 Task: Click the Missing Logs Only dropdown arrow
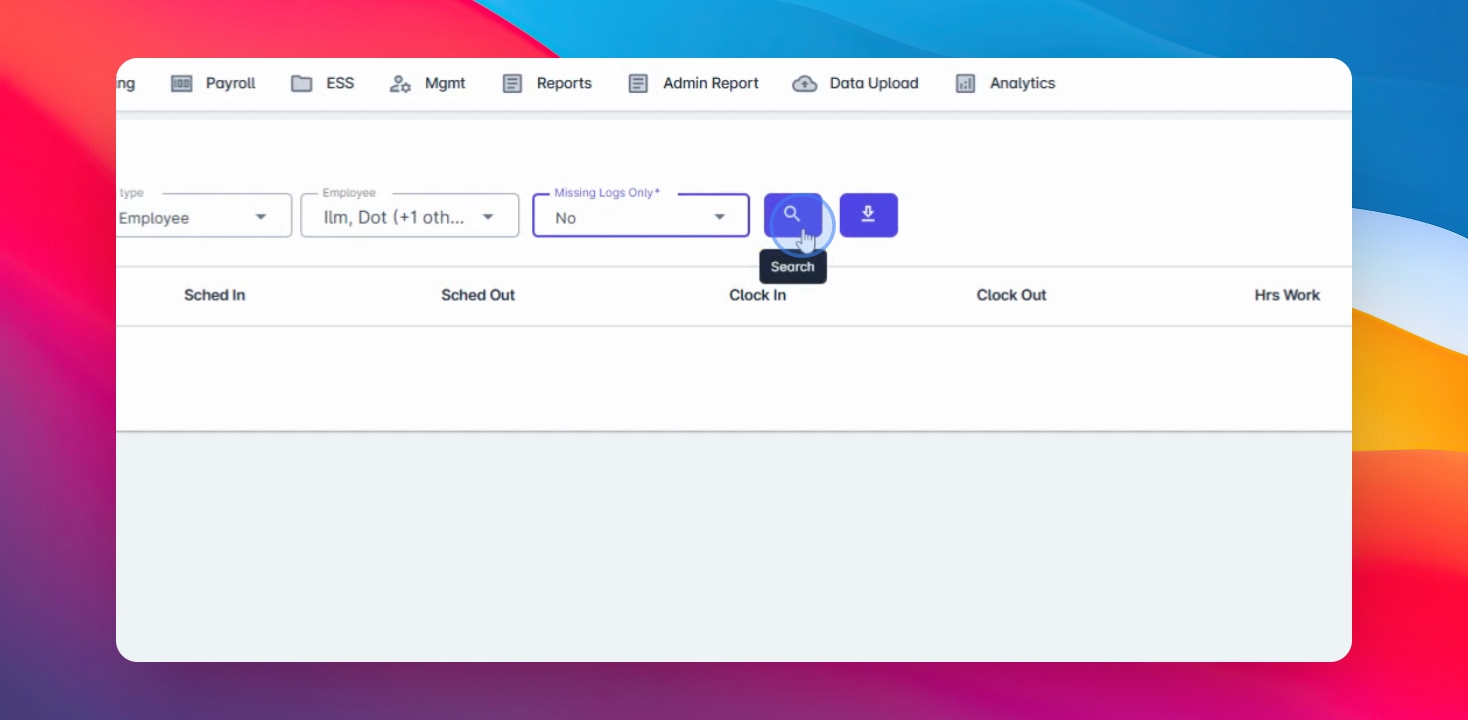[719, 217]
